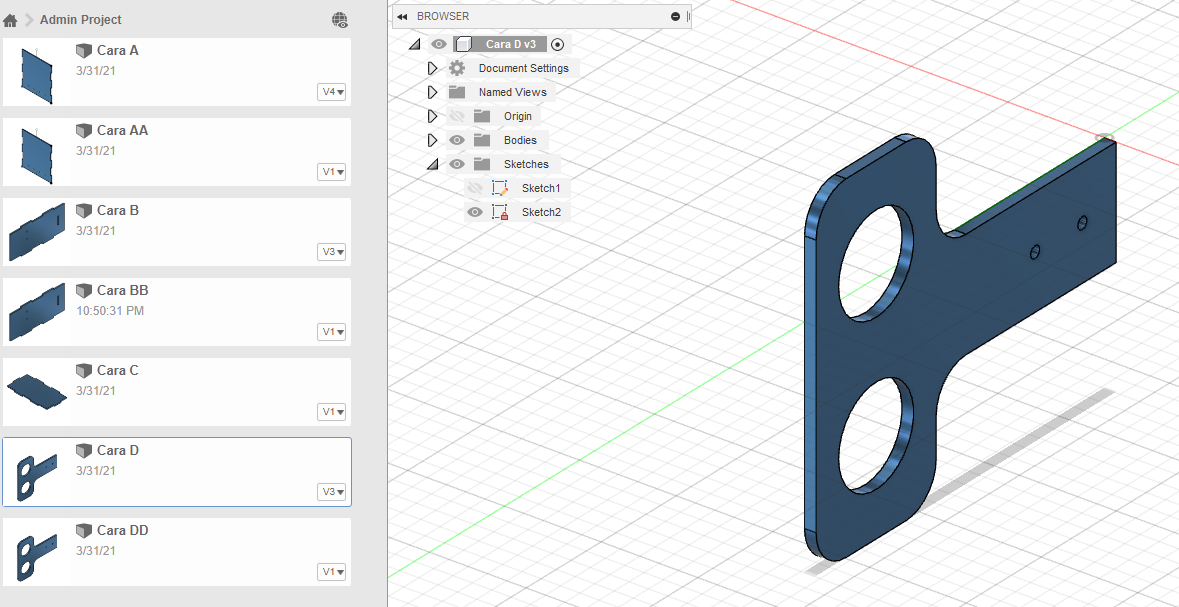Screen dimensions: 1179x607
Task: Collapse the Cara D v3 root node
Action: [414, 44]
